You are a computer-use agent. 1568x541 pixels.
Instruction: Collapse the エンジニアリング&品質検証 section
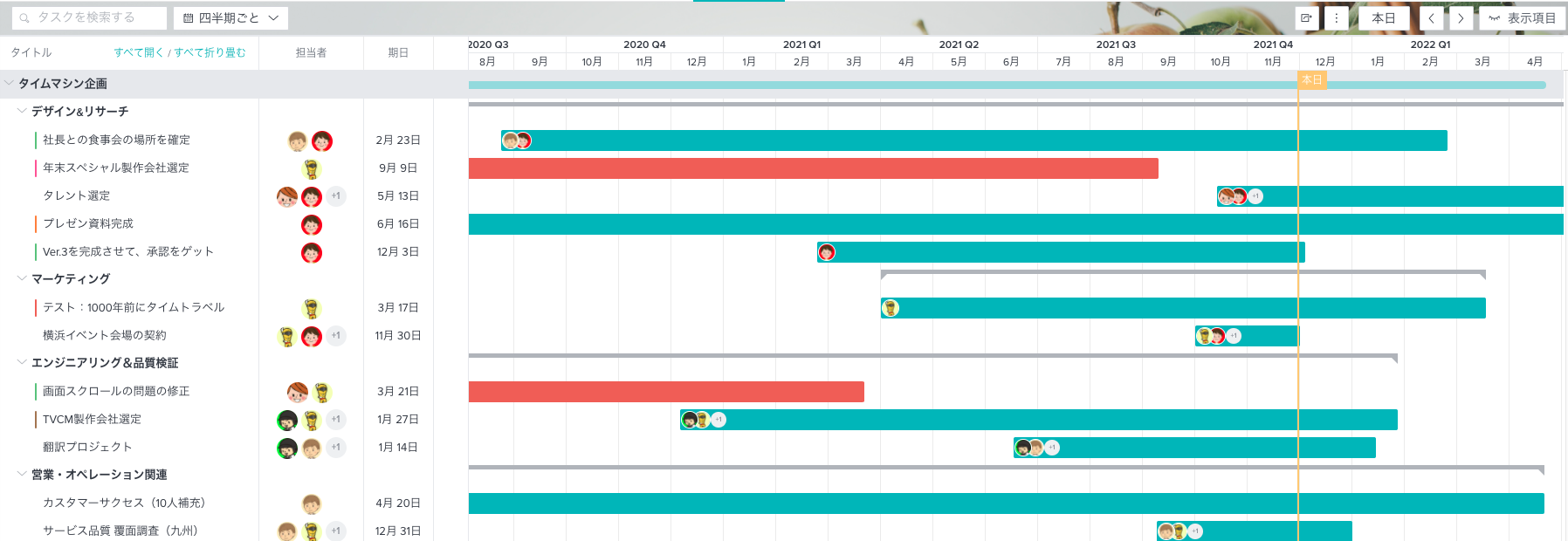click(x=22, y=362)
